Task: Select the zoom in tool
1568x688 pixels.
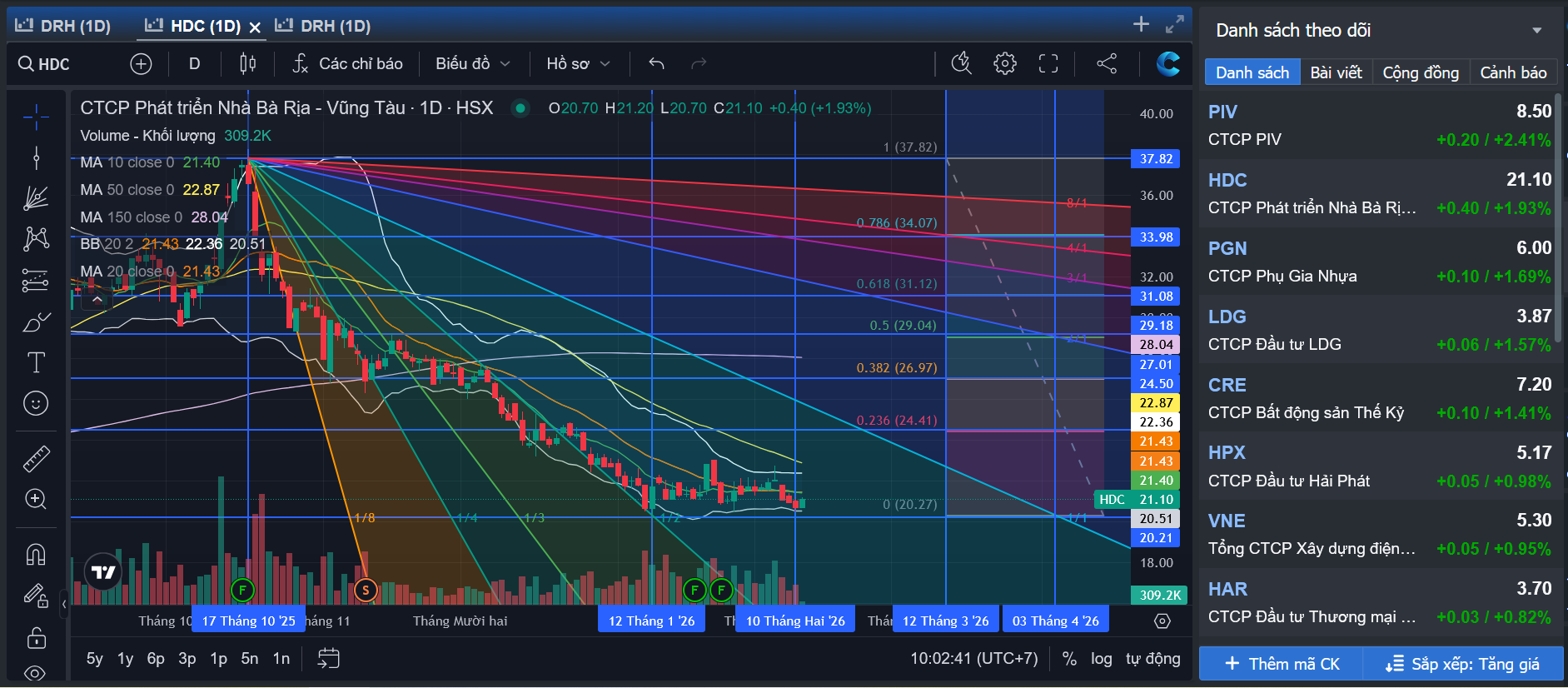Action: coord(36,499)
